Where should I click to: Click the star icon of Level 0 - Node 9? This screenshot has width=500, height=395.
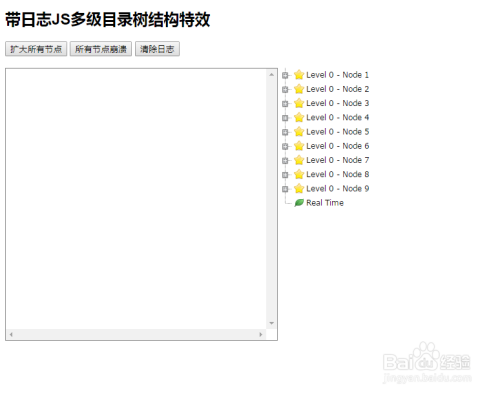point(299,188)
